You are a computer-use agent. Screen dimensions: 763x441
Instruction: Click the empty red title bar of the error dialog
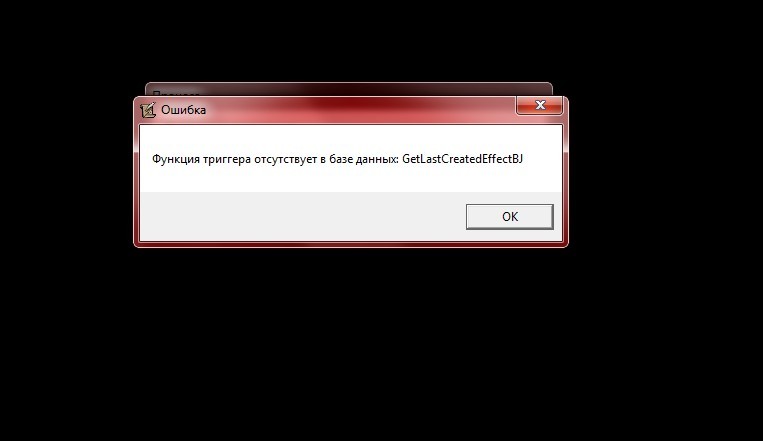tap(360, 110)
